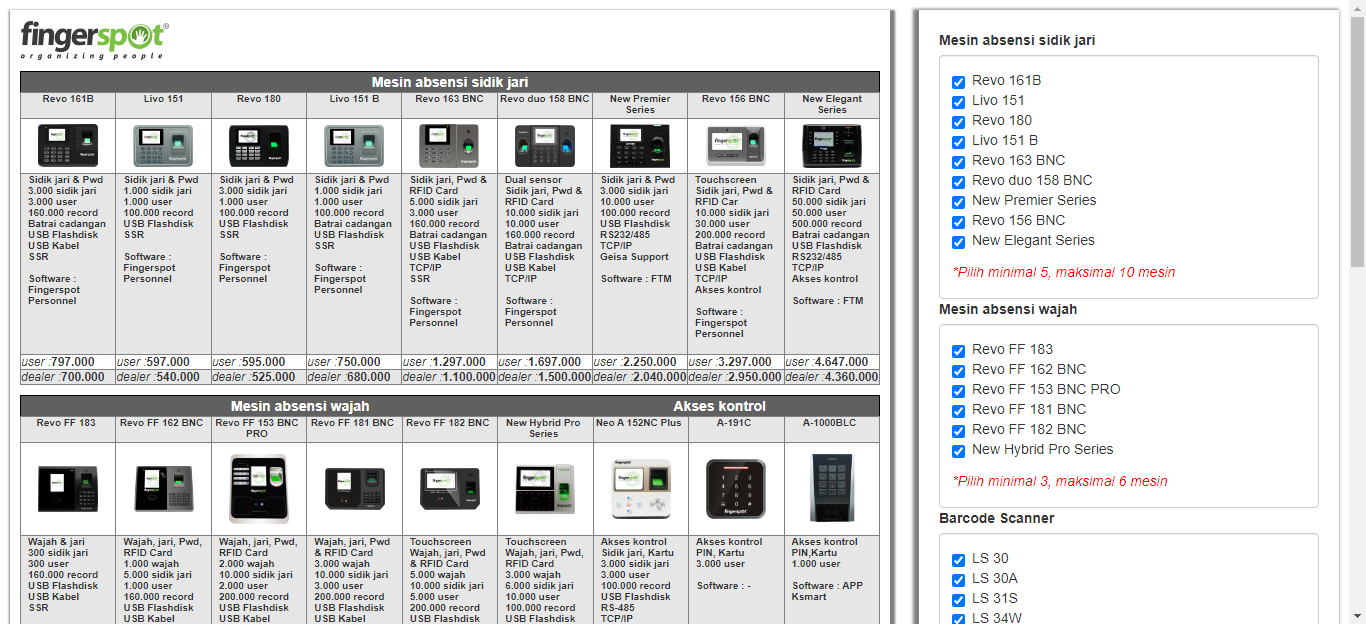Click the Revo duo 158 BNC image

click(x=545, y=146)
